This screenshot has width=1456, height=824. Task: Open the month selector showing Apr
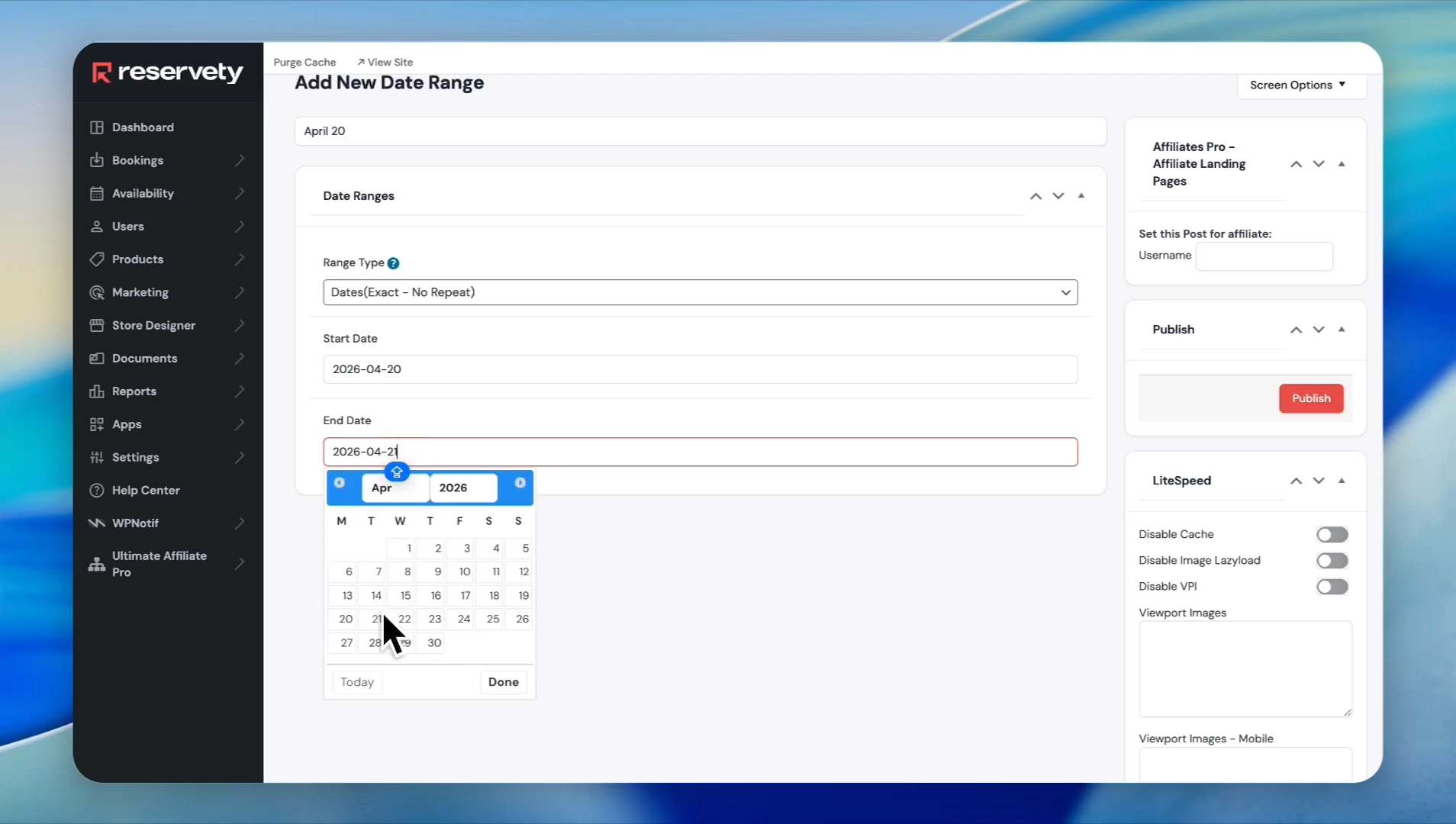[x=395, y=488]
